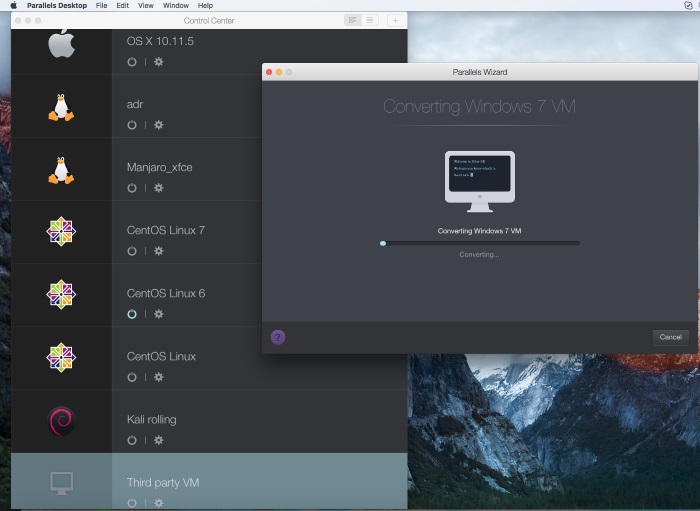The height and width of the screenshot is (511, 700).
Task: Toggle power for the Third party VM
Action: 132,503
